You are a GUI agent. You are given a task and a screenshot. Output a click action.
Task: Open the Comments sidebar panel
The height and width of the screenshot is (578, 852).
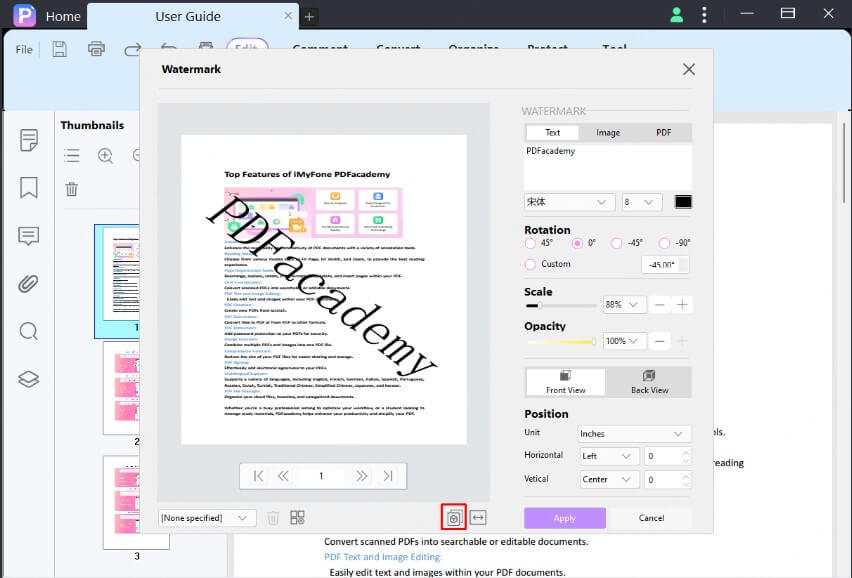click(x=28, y=236)
